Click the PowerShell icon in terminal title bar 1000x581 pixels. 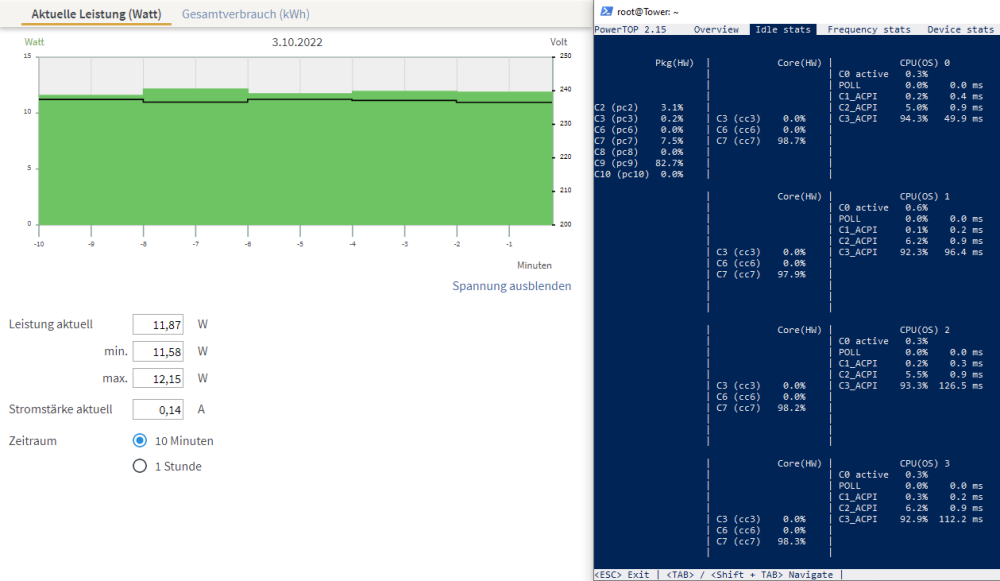(x=607, y=11)
